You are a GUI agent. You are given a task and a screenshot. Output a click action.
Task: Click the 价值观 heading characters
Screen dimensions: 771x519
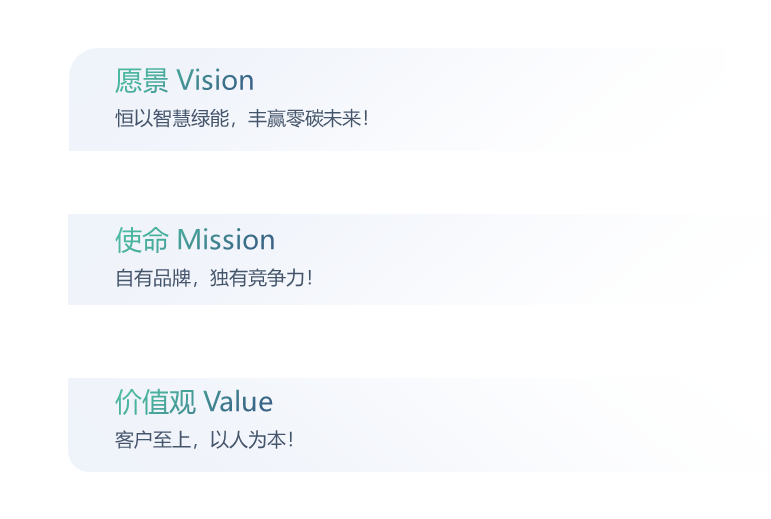click(155, 402)
